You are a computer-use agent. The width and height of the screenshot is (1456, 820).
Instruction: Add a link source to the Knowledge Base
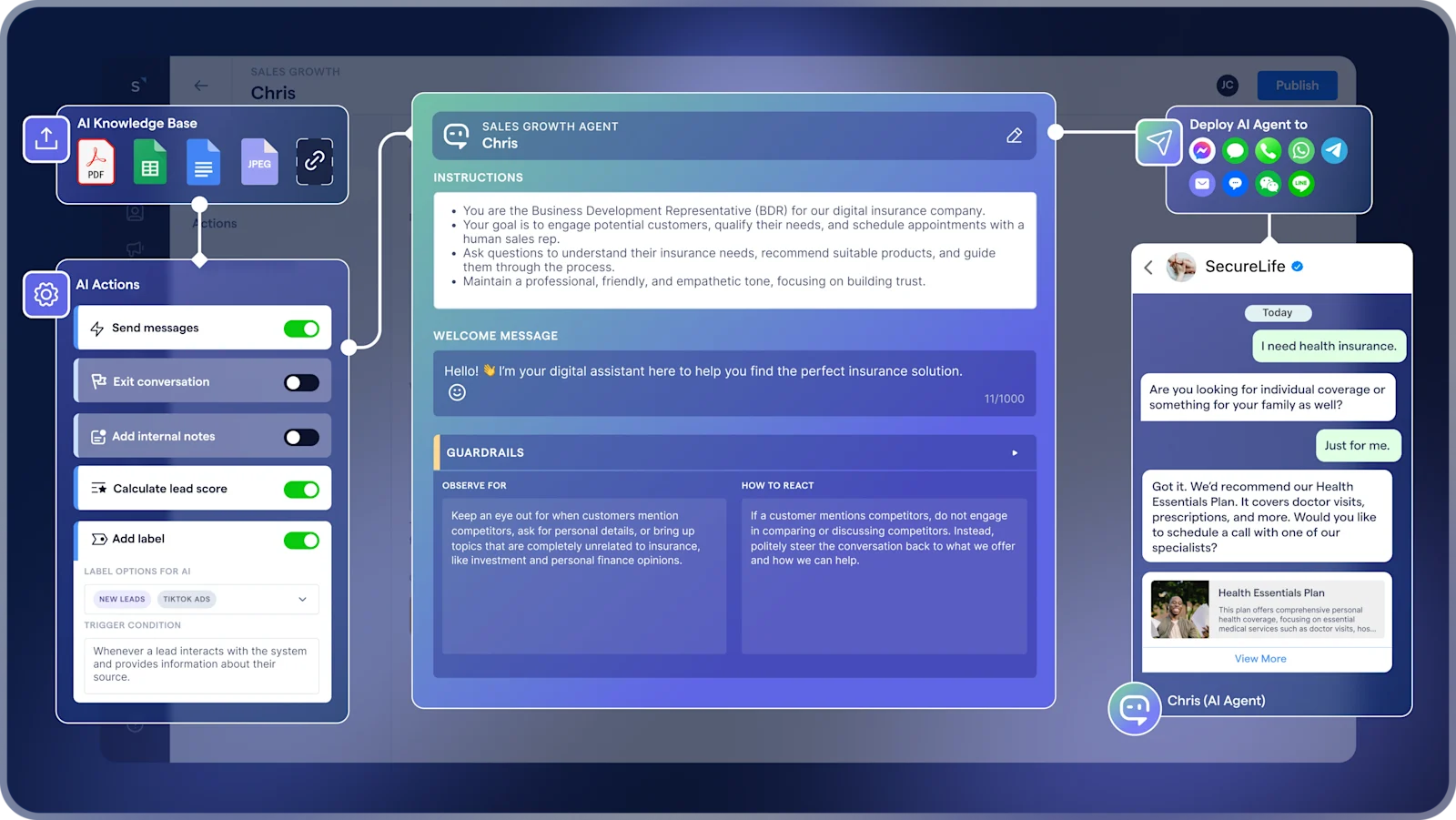[x=314, y=161]
